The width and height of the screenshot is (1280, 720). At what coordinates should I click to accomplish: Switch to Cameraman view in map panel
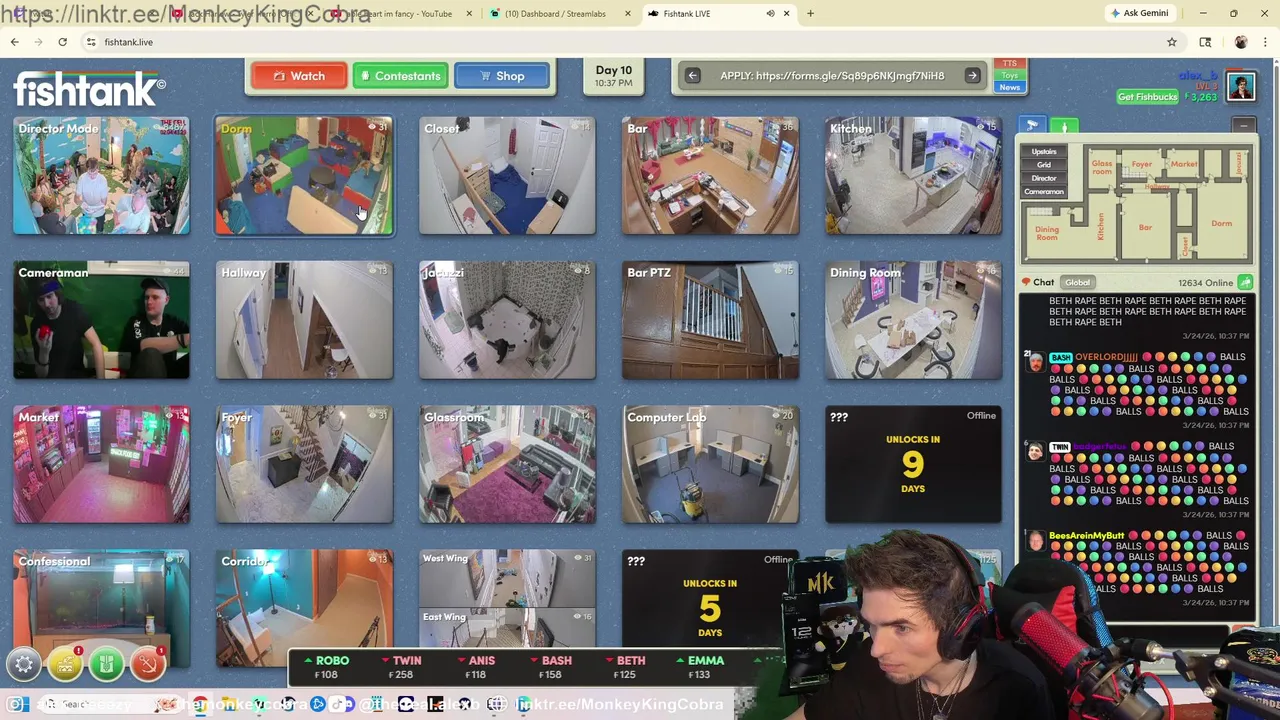tap(1043, 191)
